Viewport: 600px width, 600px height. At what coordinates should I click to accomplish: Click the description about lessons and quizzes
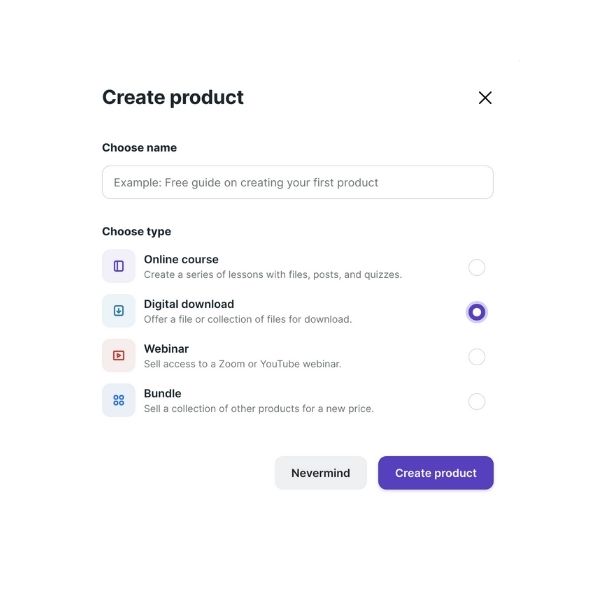pyautogui.click(x=273, y=275)
